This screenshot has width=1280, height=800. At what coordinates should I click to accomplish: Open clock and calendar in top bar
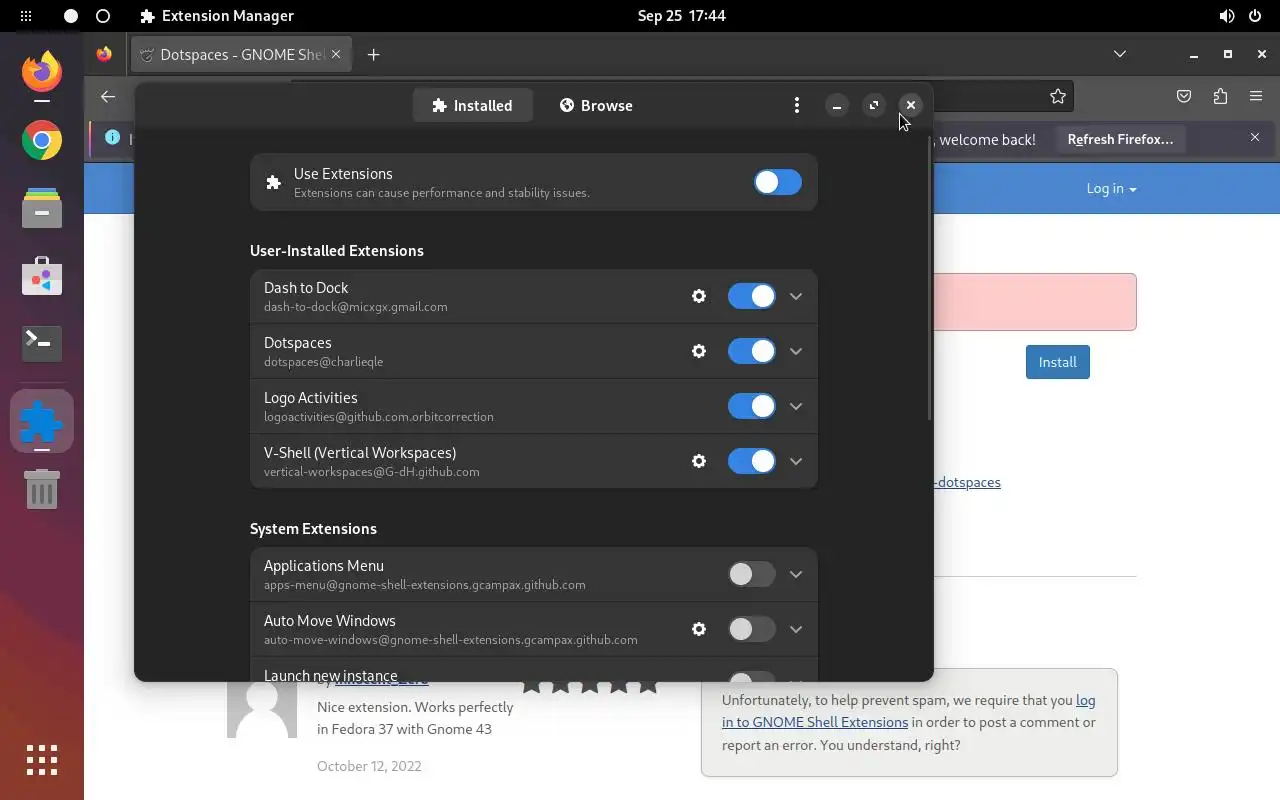point(681,16)
